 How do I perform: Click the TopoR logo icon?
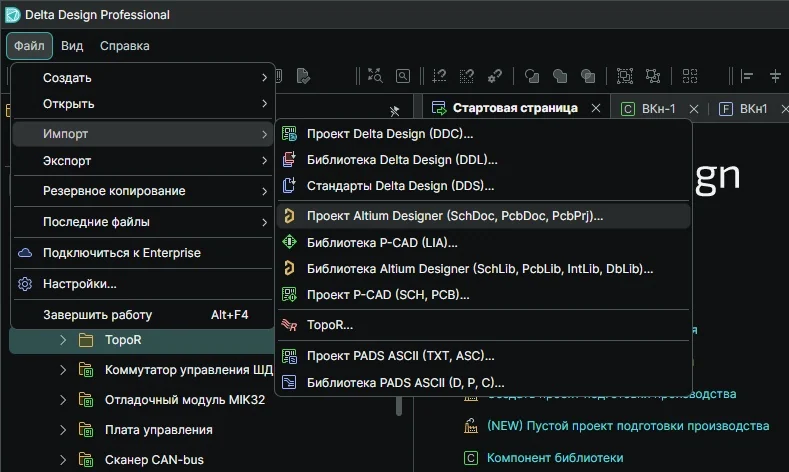289,325
